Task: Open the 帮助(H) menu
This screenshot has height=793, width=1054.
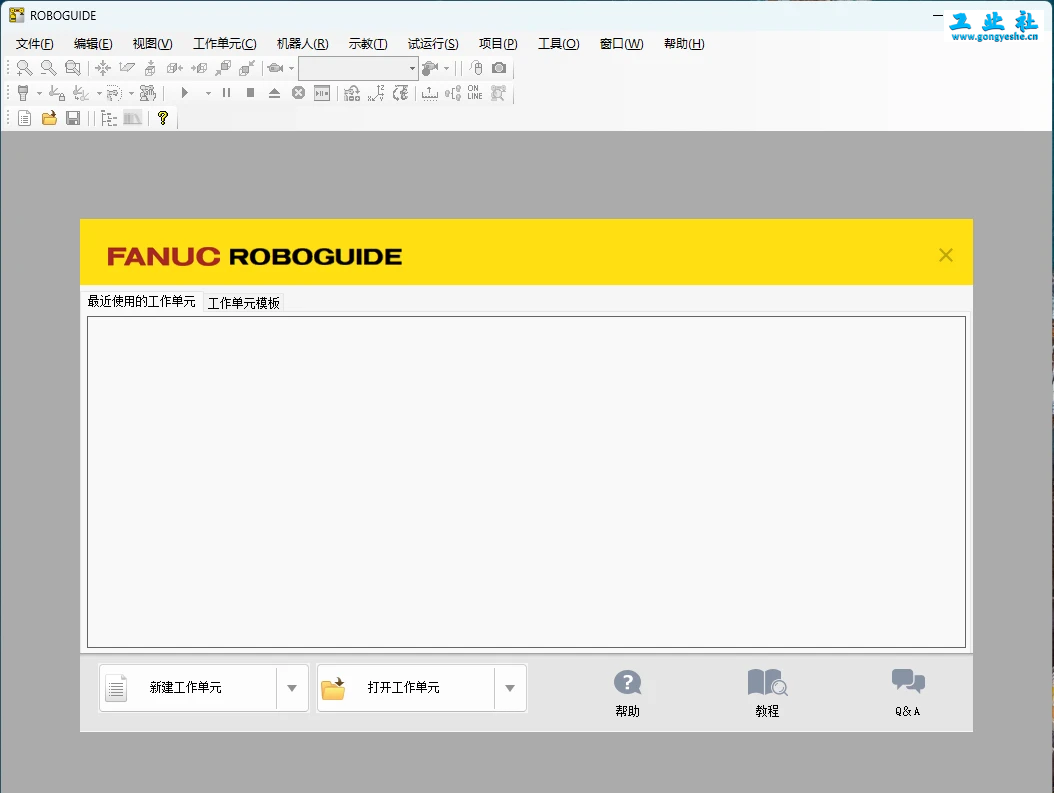Action: point(684,44)
